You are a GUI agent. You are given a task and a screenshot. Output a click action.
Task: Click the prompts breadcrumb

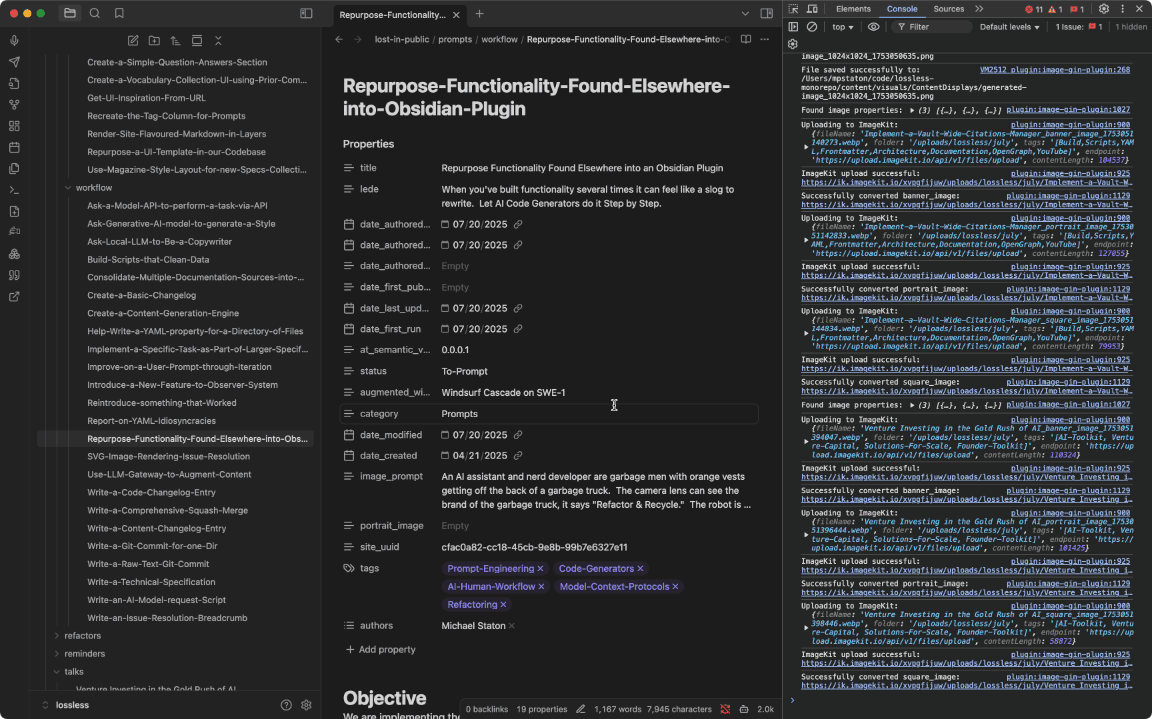[455, 40]
